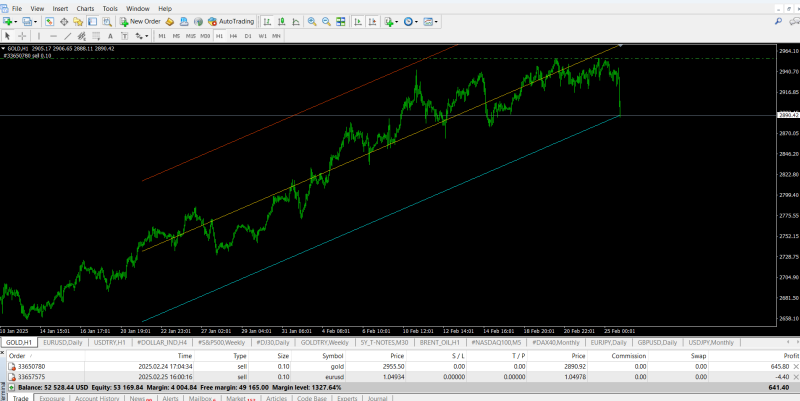Open a new chart window
This screenshot has height=401, width=800.
(x=8, y=21)
